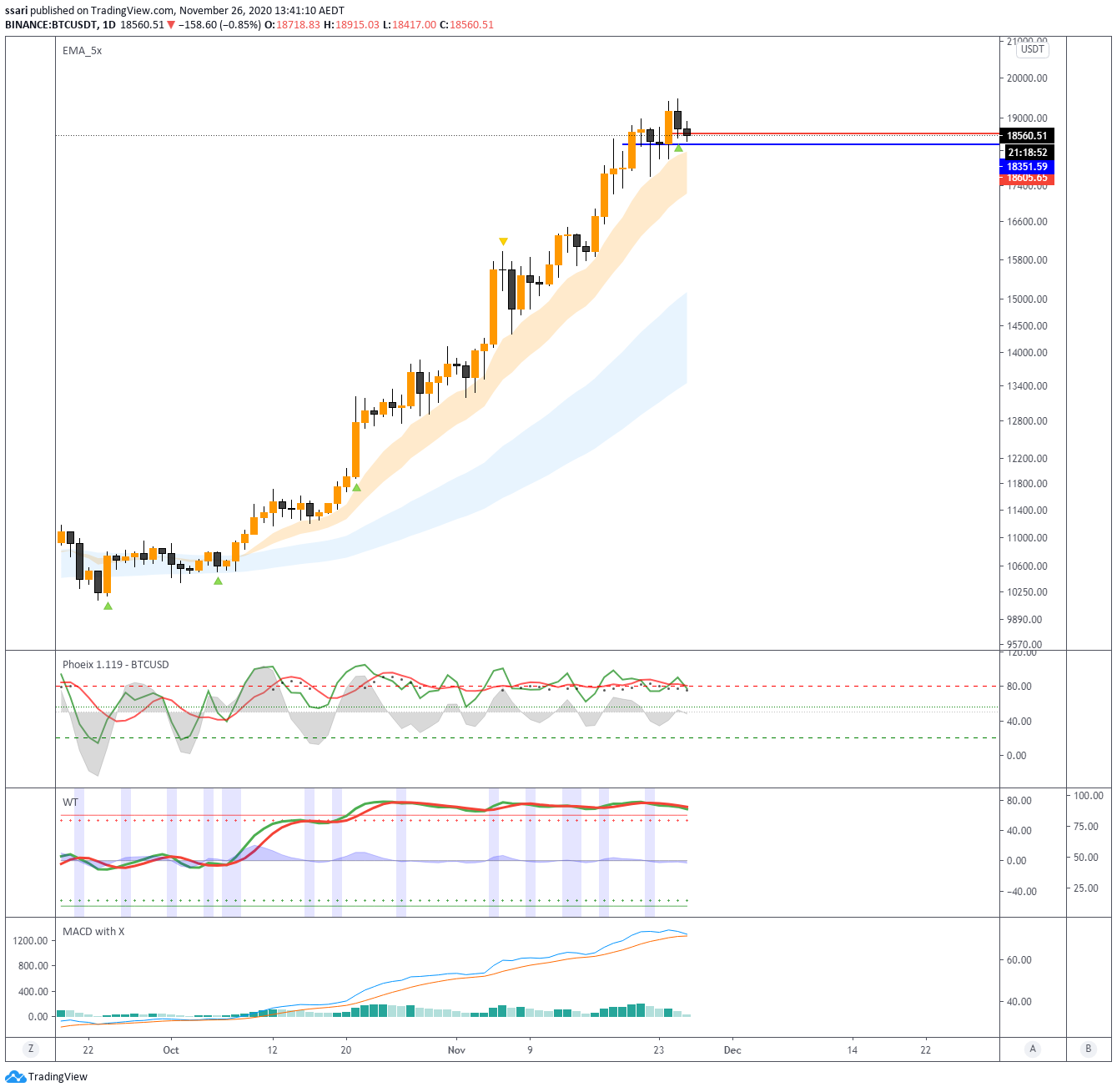The height and width of the screenshot is (1092, 1117).
Task: Click the 14 date label on time axis
Action: (853, 1050)
